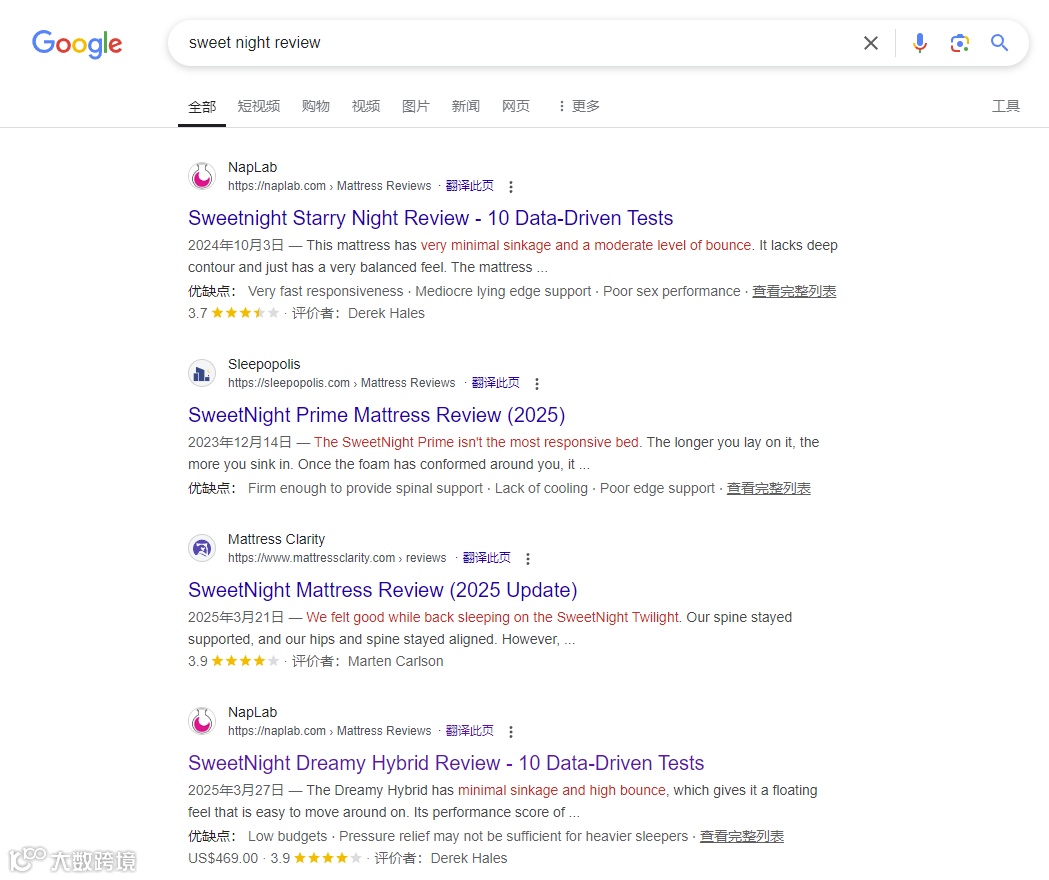
Task: Click the Sleepopolis site name
Action: pos(264,365)
